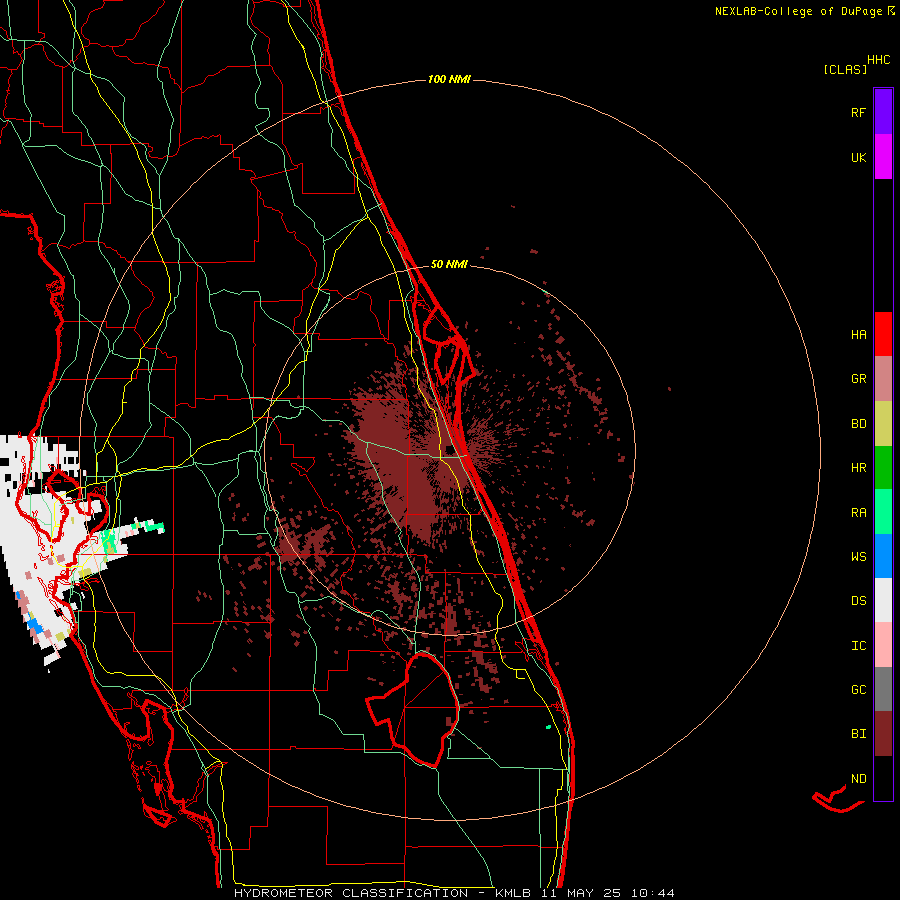Click the NEXLAB-College of DuPage credit text
Screen dimensions: 900x900
pyautogui.click(x=798, y=11)
